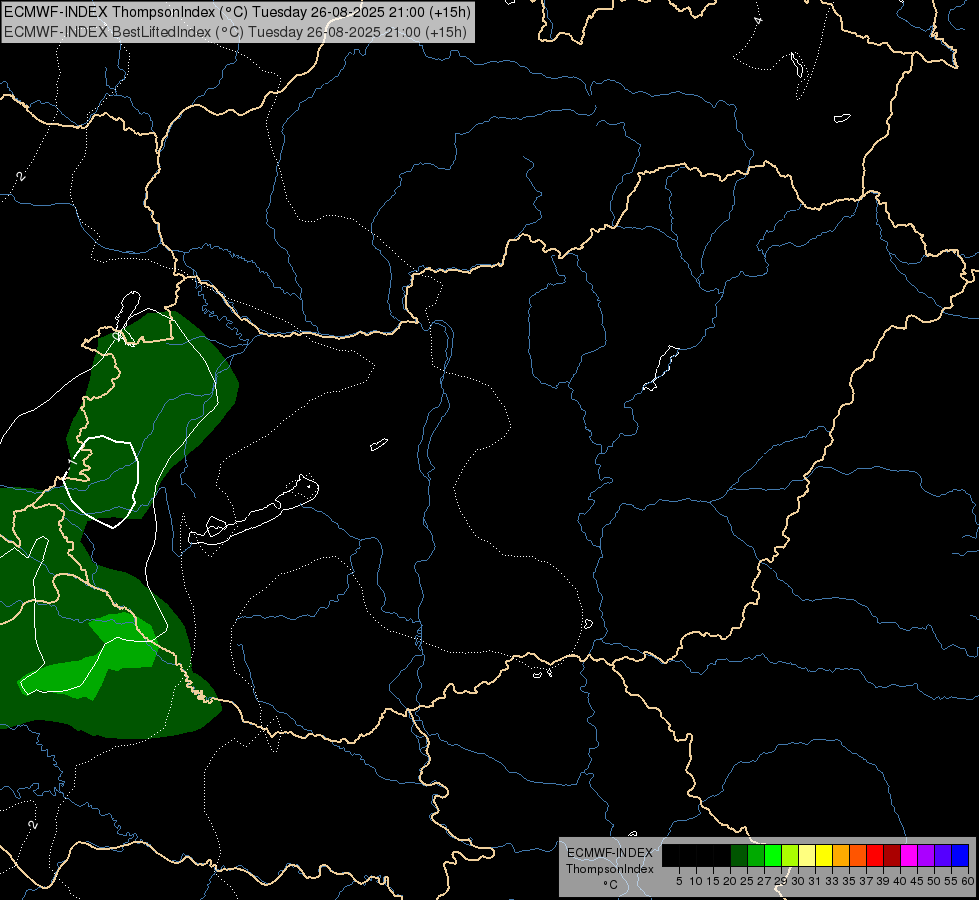Click the ThompsonIndex label in the legend
The image size is (979, 900).
pyautogui.click(x=610, y=869)
